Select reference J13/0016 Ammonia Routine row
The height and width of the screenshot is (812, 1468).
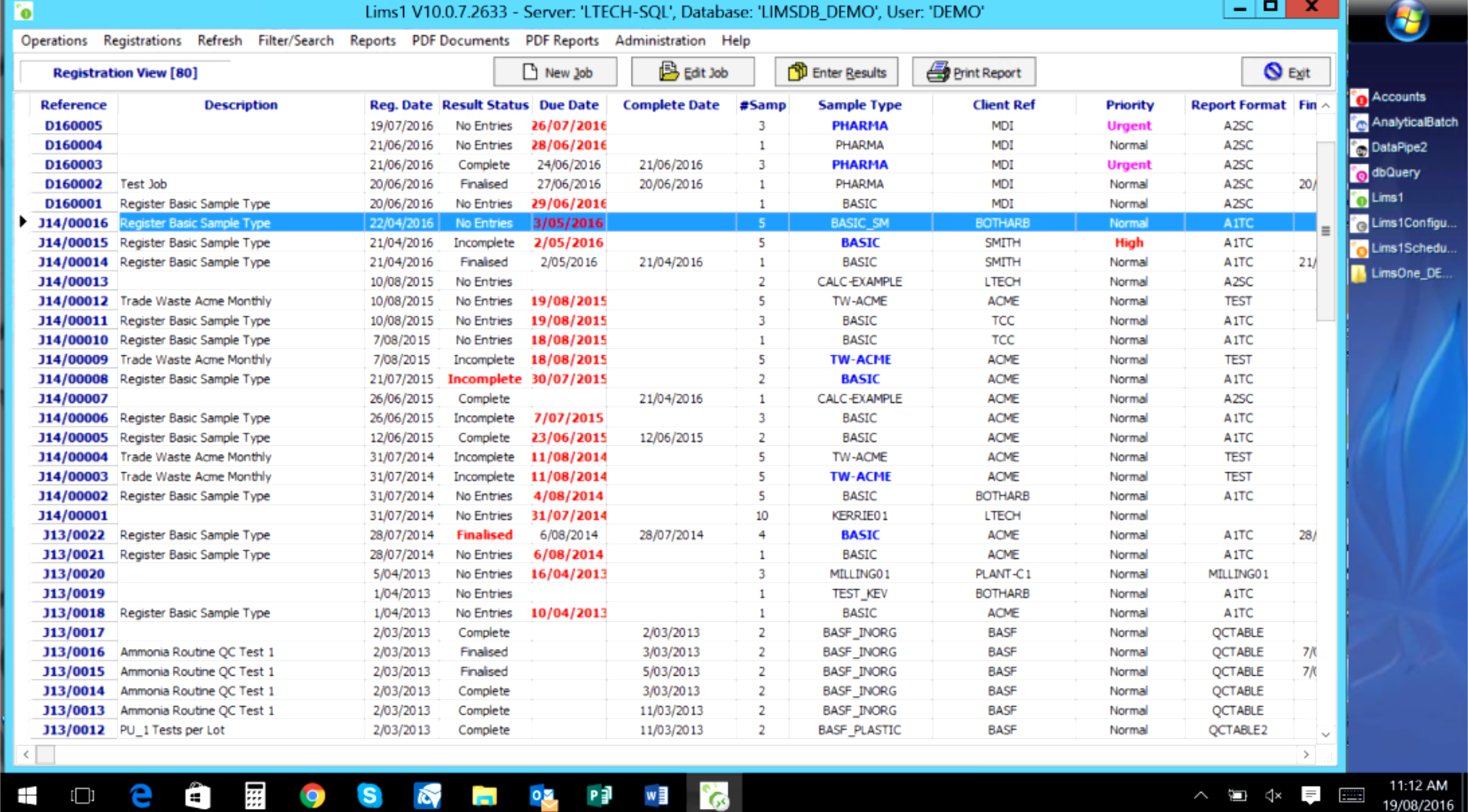pos(673,651)
